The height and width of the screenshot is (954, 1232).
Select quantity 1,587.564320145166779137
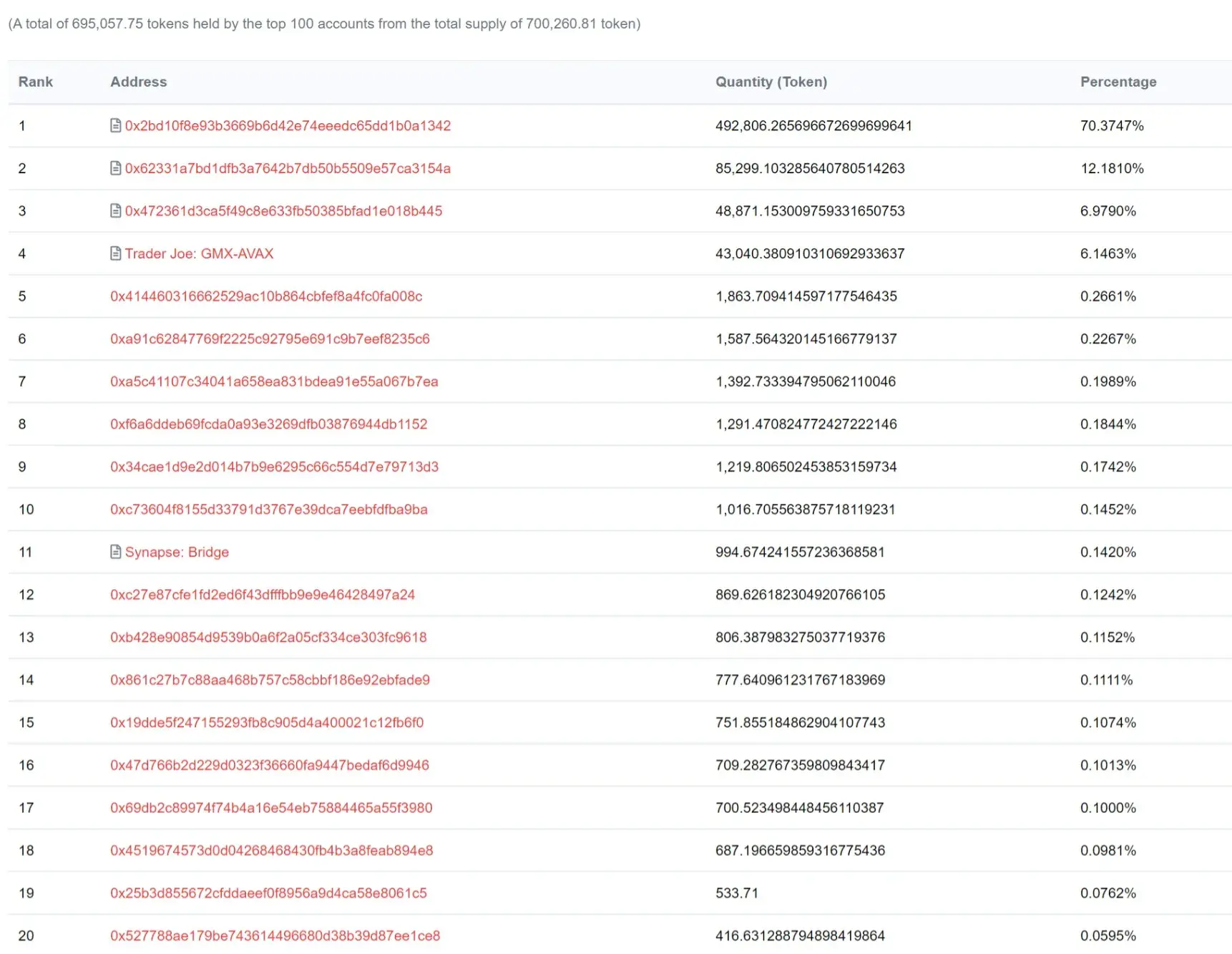tap(806, 339)
